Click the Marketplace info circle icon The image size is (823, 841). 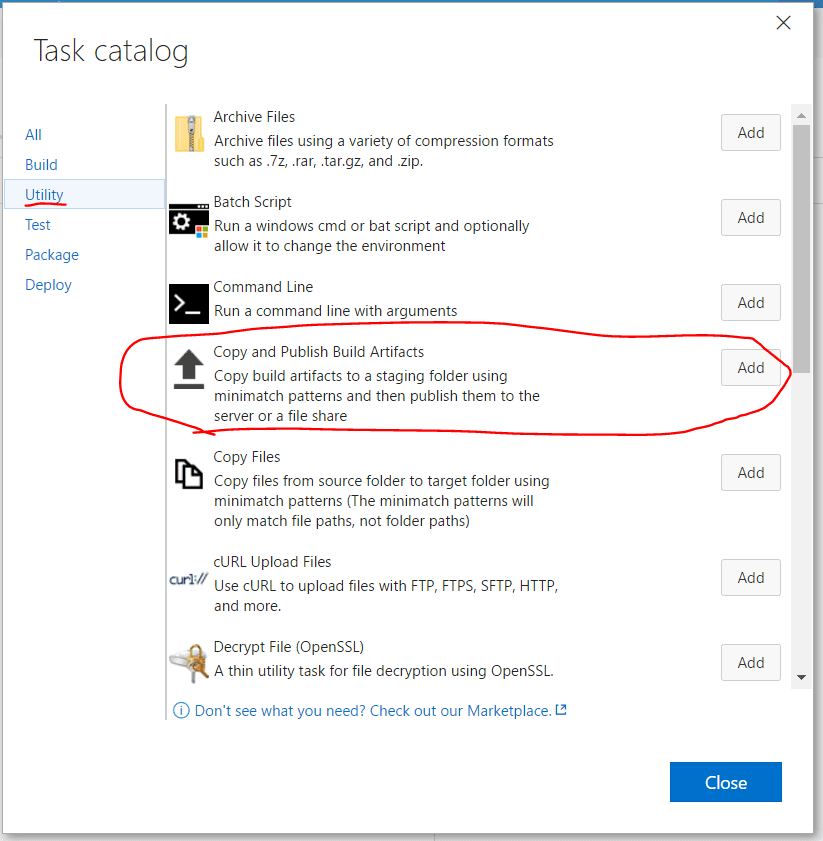point(181,711)
